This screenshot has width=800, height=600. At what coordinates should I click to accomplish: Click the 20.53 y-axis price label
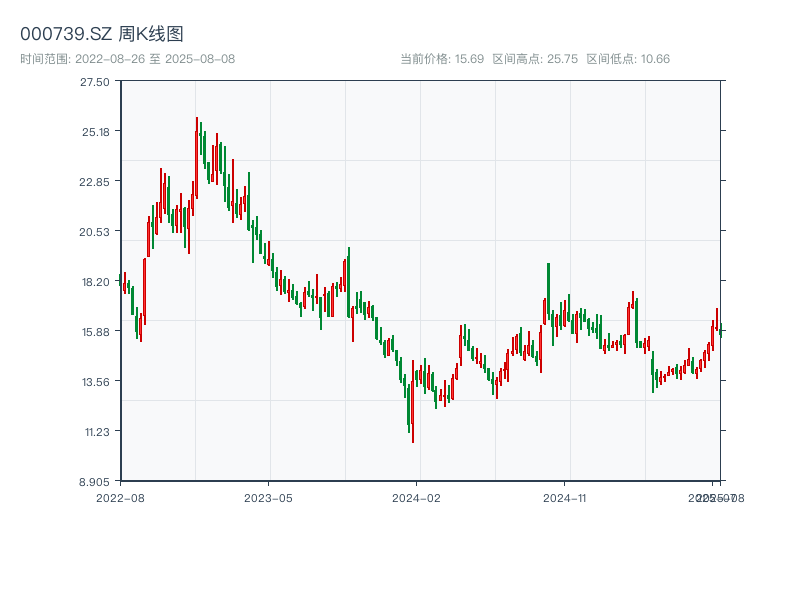96,231
